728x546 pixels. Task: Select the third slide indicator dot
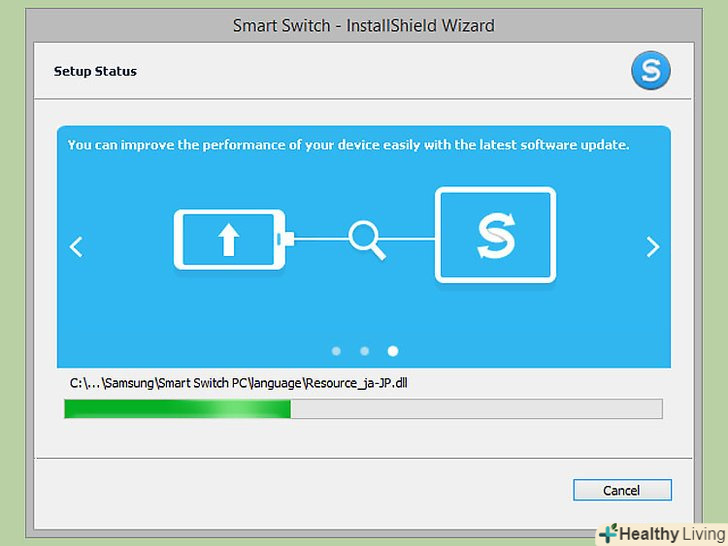[393, 351]
